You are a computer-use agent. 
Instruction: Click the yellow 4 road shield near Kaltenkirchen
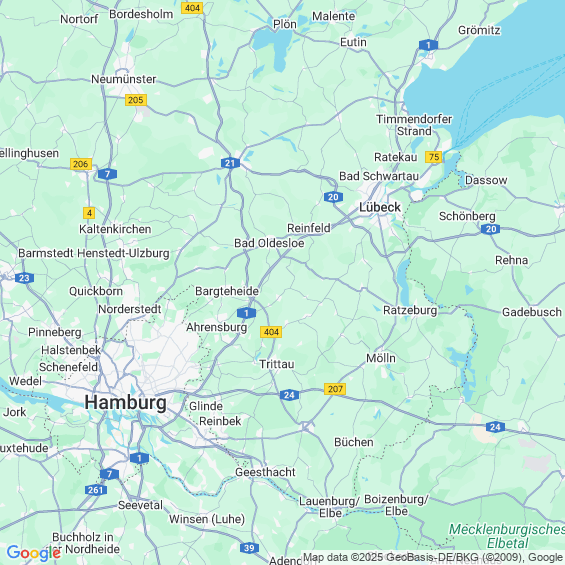[x=89, y=213]
